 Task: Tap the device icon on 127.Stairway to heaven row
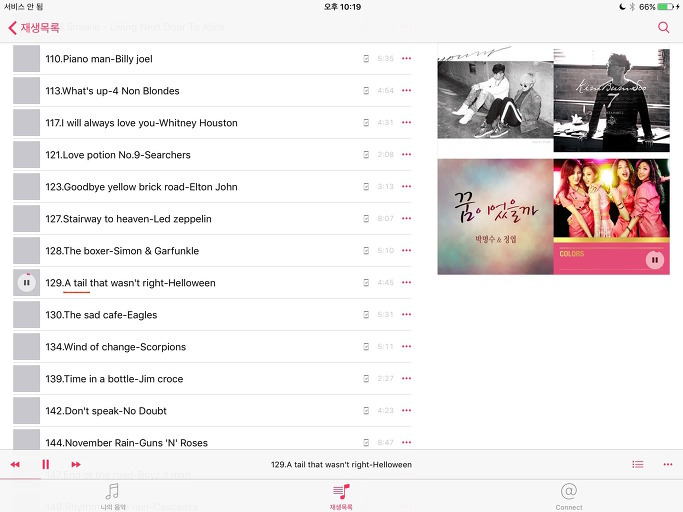click(366, 218)
